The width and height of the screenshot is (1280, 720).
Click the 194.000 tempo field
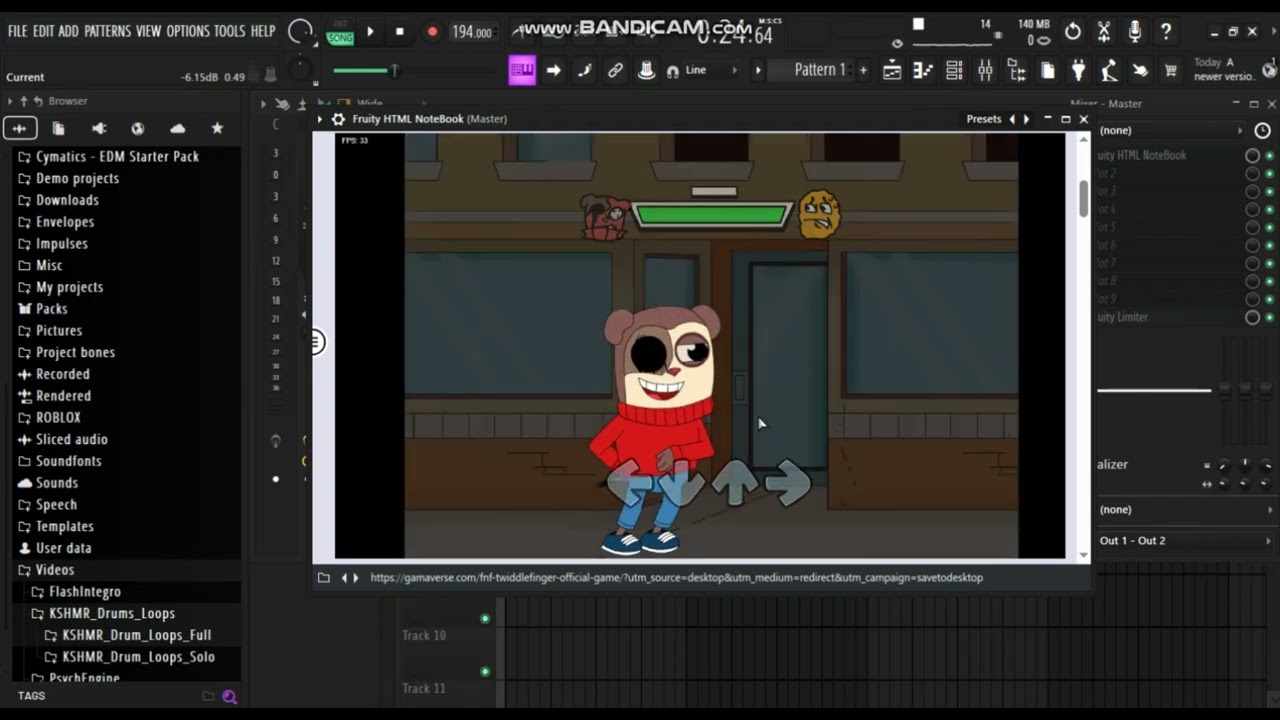[471, 32]
